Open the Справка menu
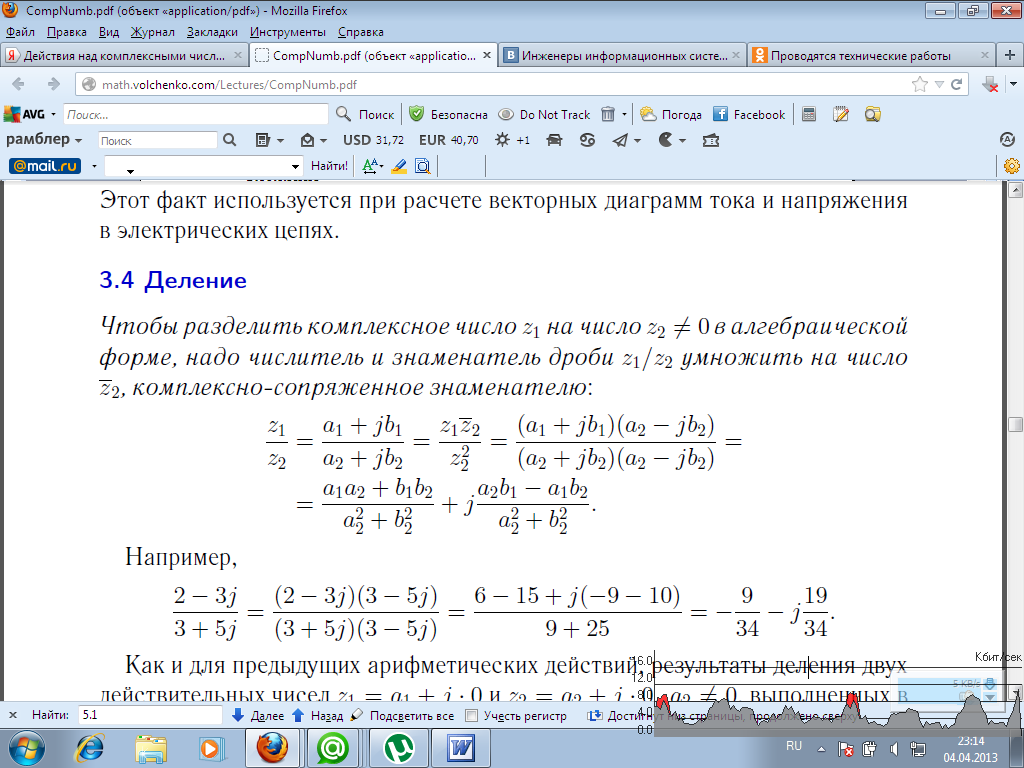This screenshot has width=1024, height=768. (x=360, y=32)
